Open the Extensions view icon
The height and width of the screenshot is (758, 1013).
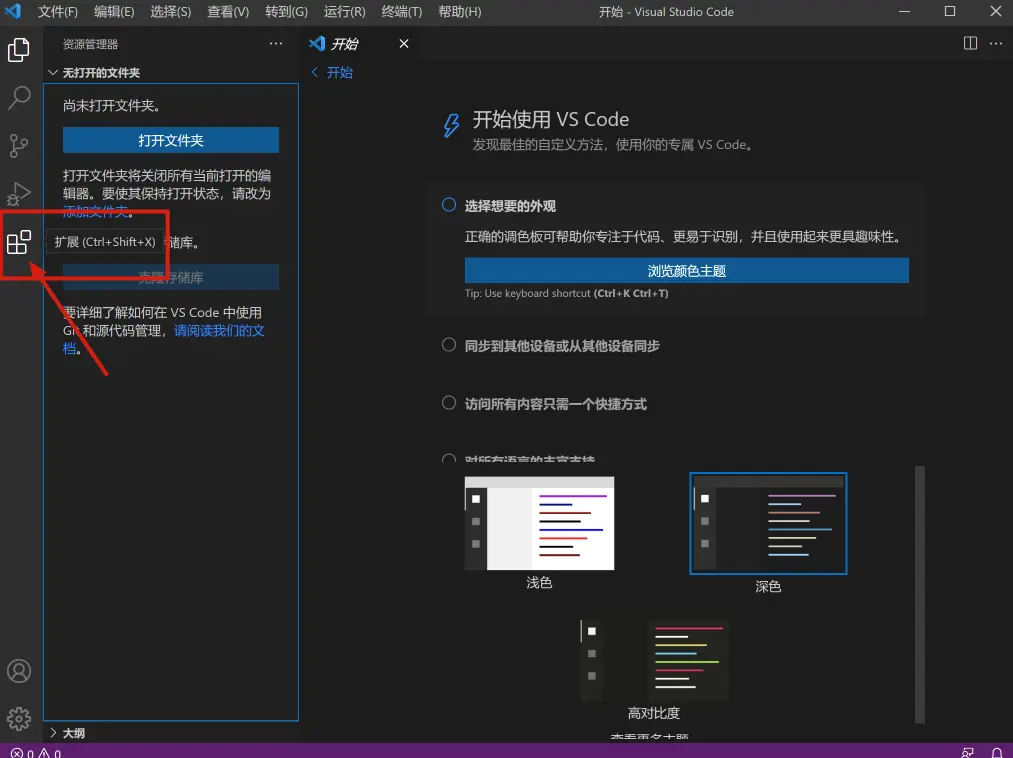(x=19, y=242)
